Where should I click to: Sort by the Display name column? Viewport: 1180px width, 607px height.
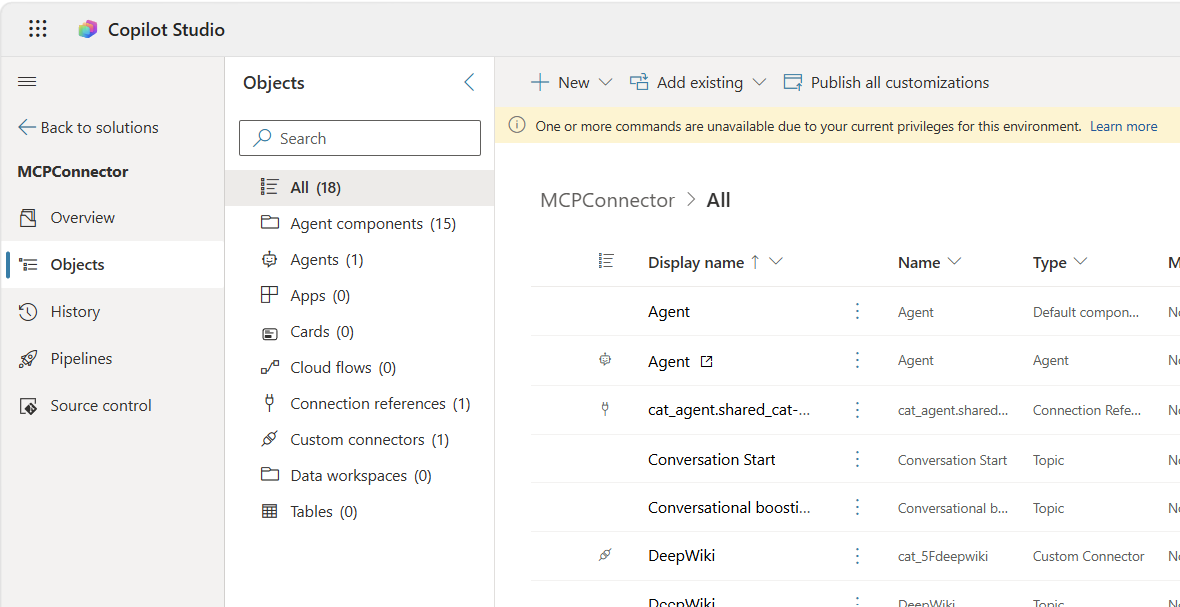(x=696, y=263)
